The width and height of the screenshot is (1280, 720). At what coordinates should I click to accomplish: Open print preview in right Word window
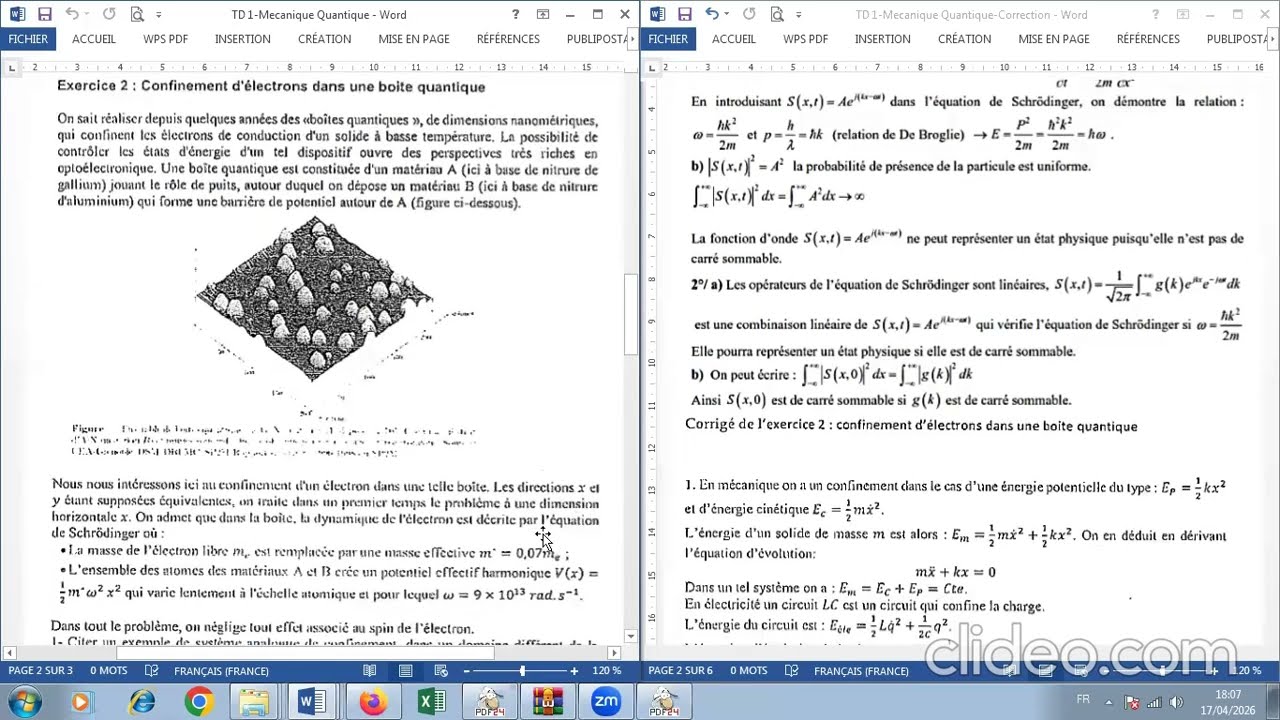click(777, 15)
